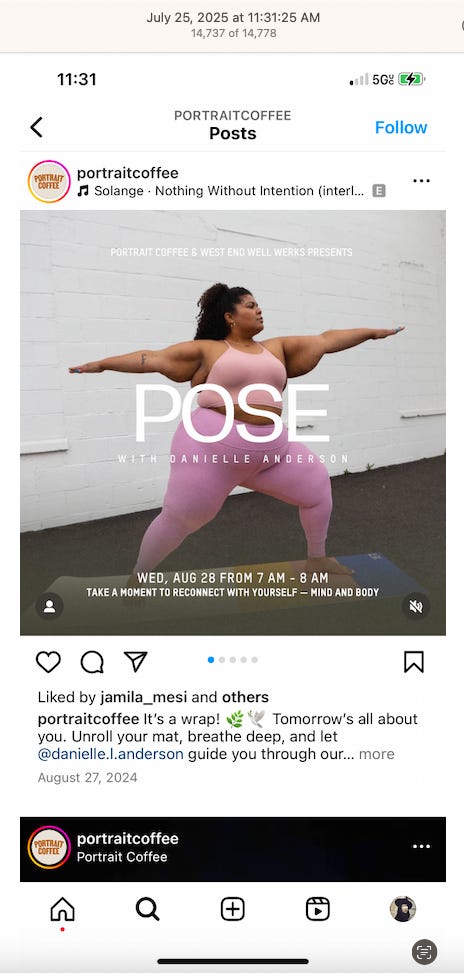Screen dimensions: 464x973
Task: Go to Home tab in bottom bar
Action: click(x=62, y=910)
